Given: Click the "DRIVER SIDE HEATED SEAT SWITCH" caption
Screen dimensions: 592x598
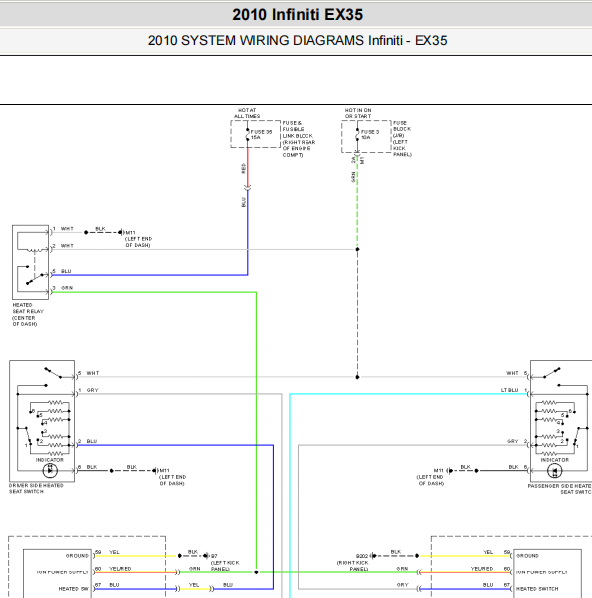Looking at the screenshot, I should coord(36,488).
